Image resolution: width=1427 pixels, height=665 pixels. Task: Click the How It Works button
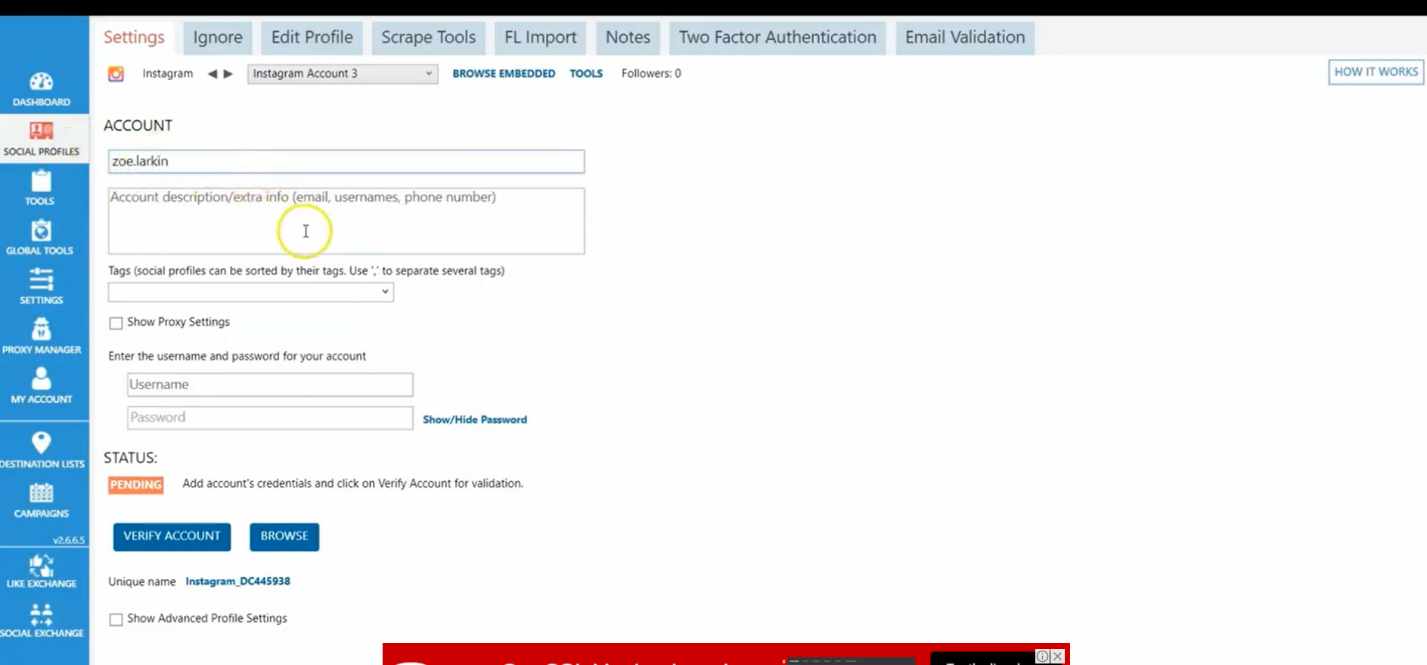point(1376,72)
